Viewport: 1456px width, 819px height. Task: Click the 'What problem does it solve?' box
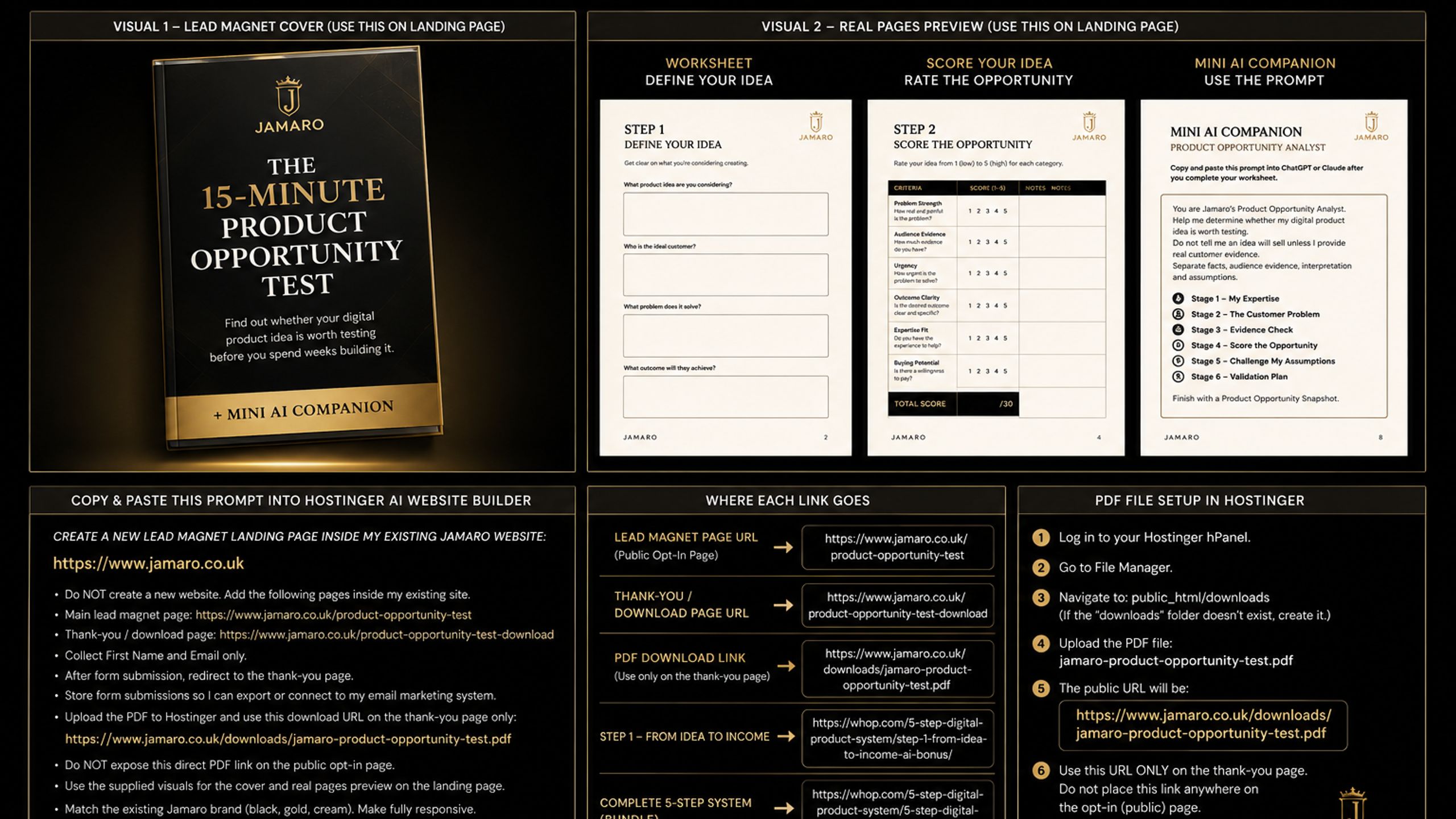click(726, 336)
